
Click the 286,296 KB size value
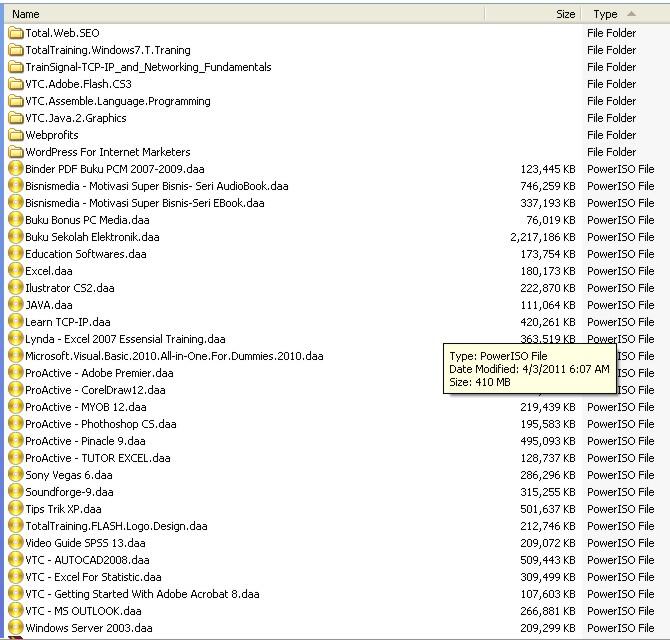click(548, 475)
